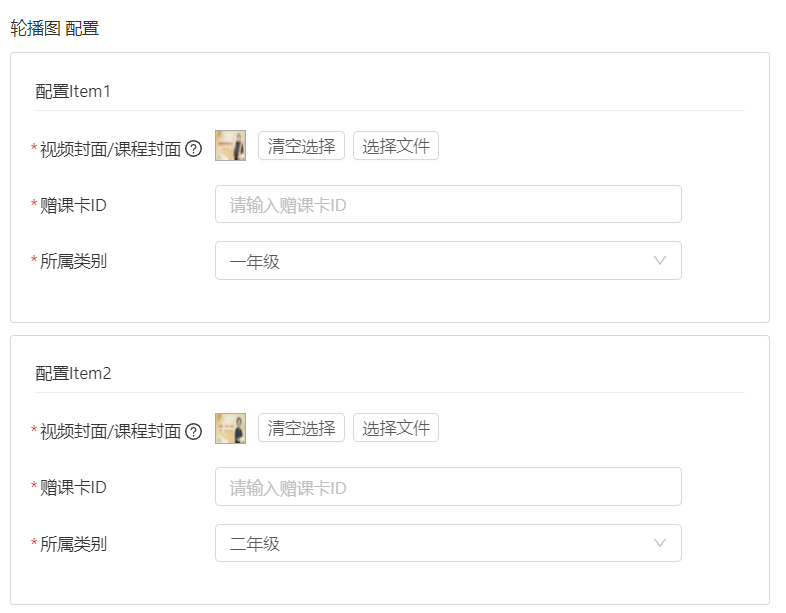Click the chevron arrow in 二年级 select
The height and width of the screenshot is (613, 786).
click(x=660, y=543)
